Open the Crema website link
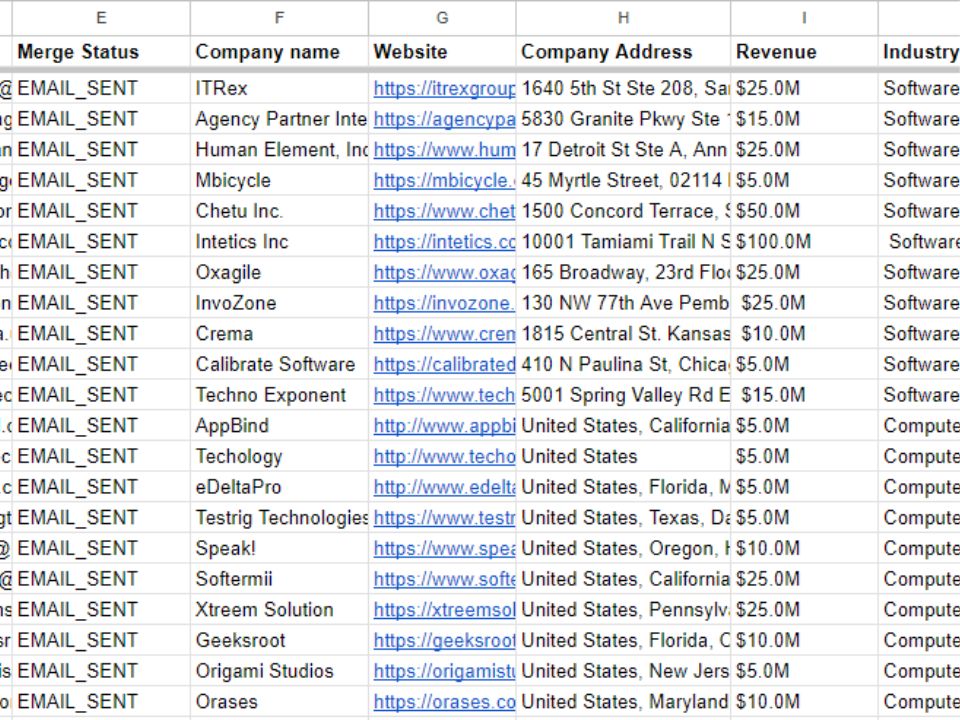Image resolution: width=960 pixels, height=720 pixels. point(444,334)
